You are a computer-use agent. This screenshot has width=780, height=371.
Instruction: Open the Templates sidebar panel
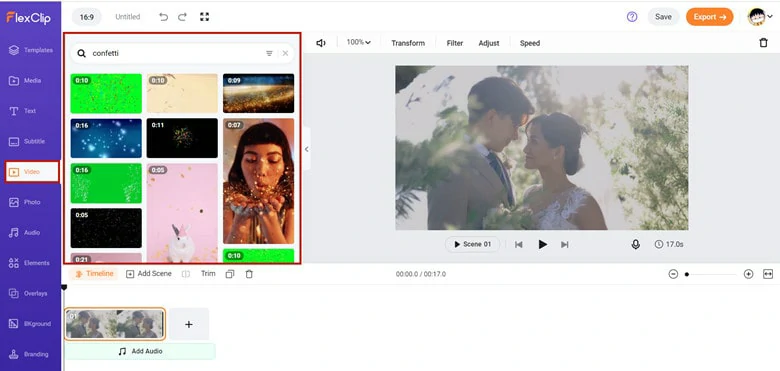click(x=31, y=50)
